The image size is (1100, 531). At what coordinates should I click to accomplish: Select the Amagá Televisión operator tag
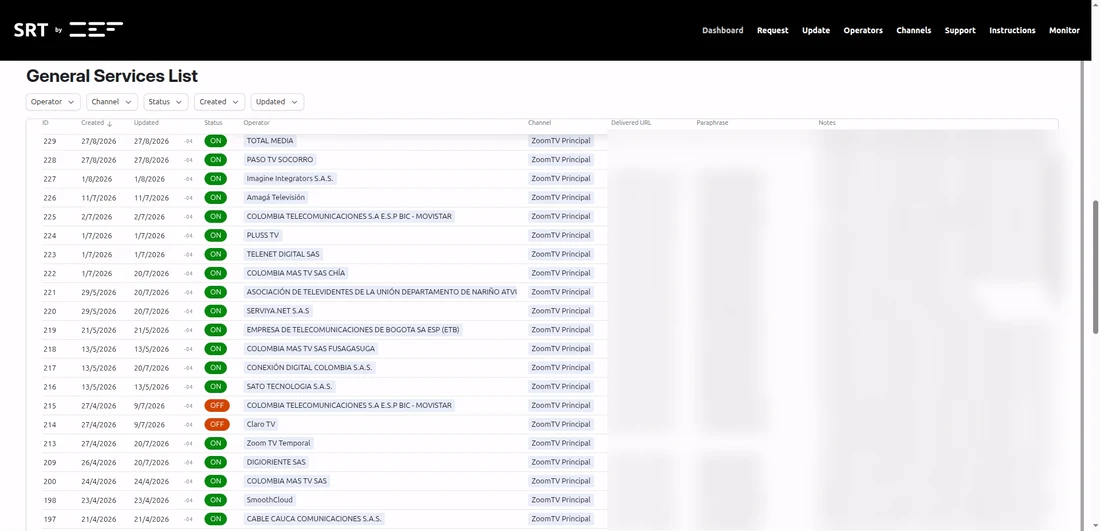click(x=276, y=198)
